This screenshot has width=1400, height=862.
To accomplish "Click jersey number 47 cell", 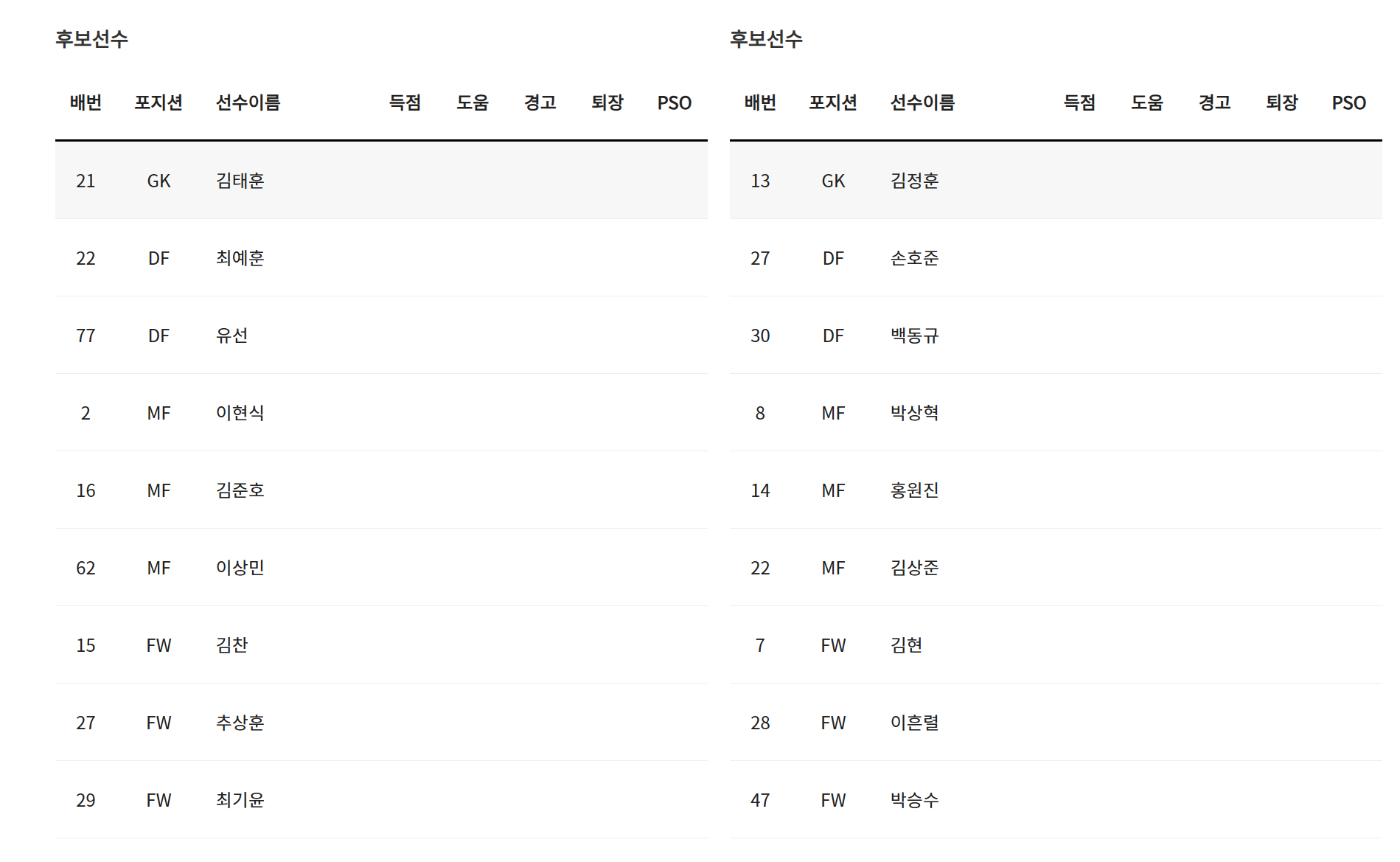I will point(760,800).
